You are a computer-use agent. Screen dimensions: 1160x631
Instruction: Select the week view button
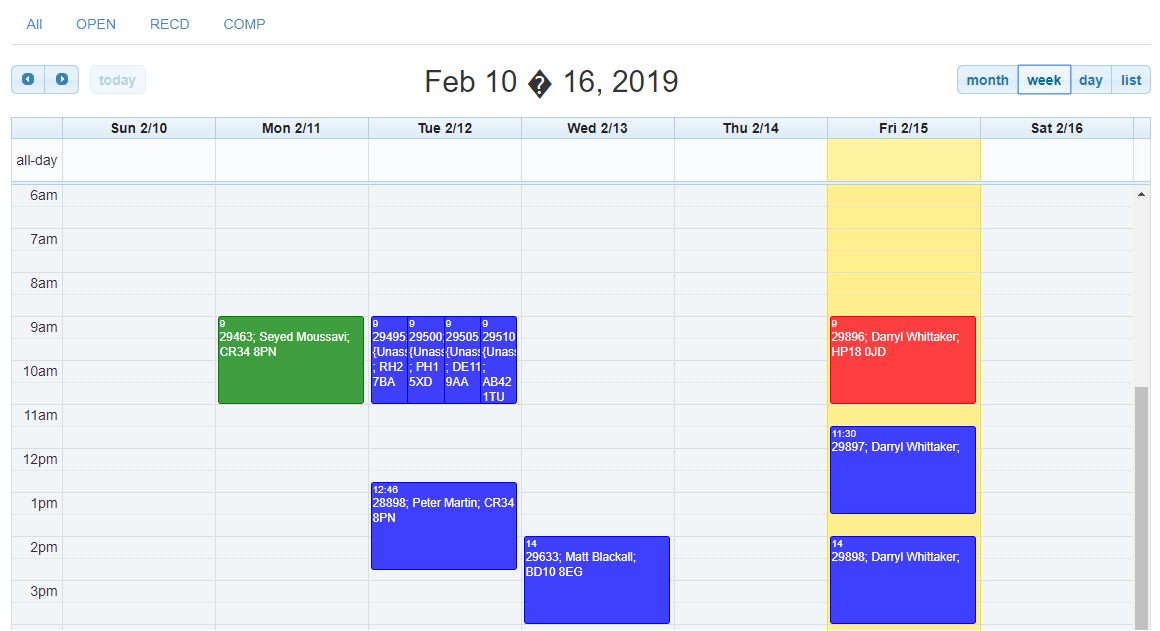(x=1044, y=80)
